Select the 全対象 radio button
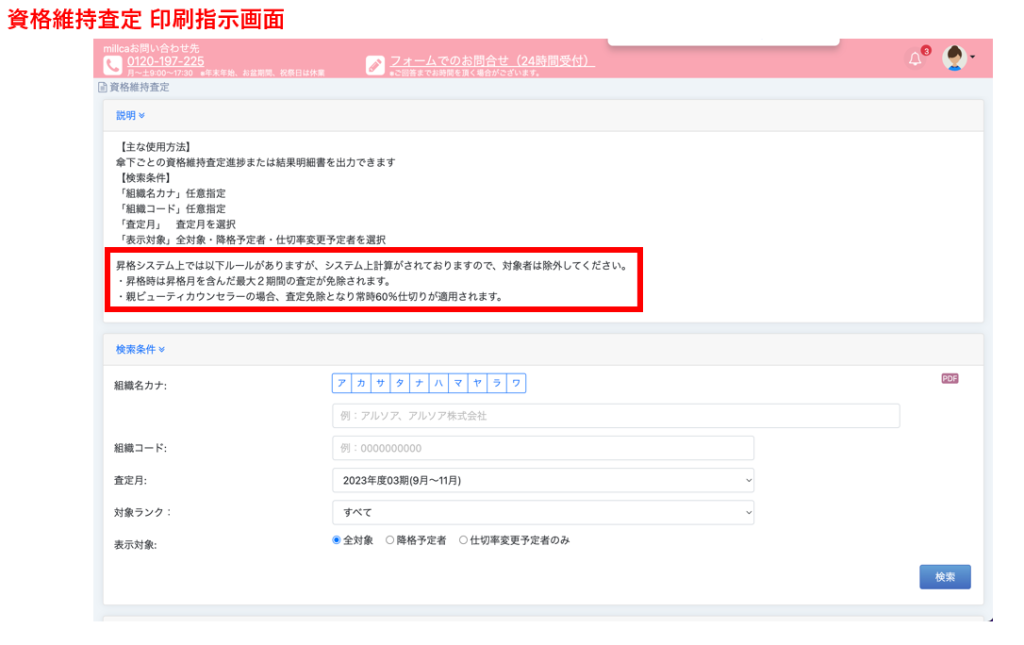The width and height of the screenshot is (1024, 645). tap(337, 540)
